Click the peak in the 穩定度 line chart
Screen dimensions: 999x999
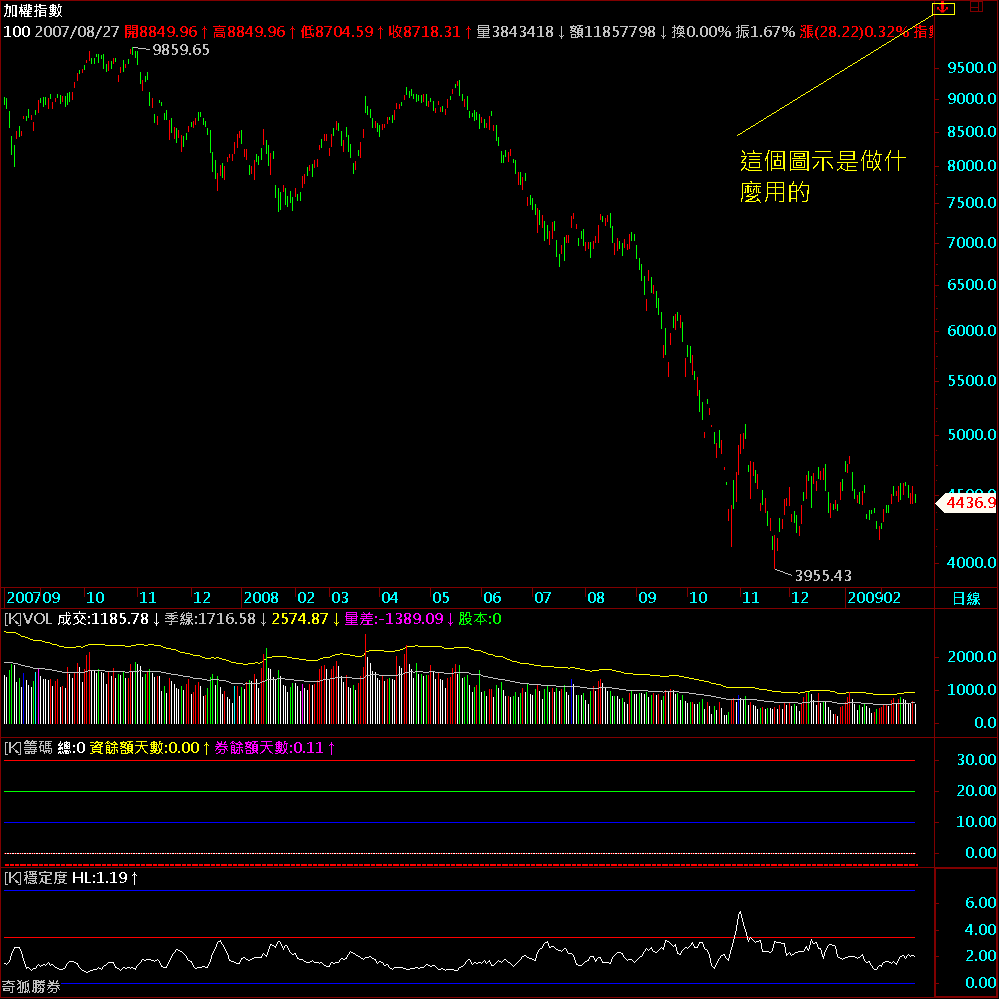[739, 912]
